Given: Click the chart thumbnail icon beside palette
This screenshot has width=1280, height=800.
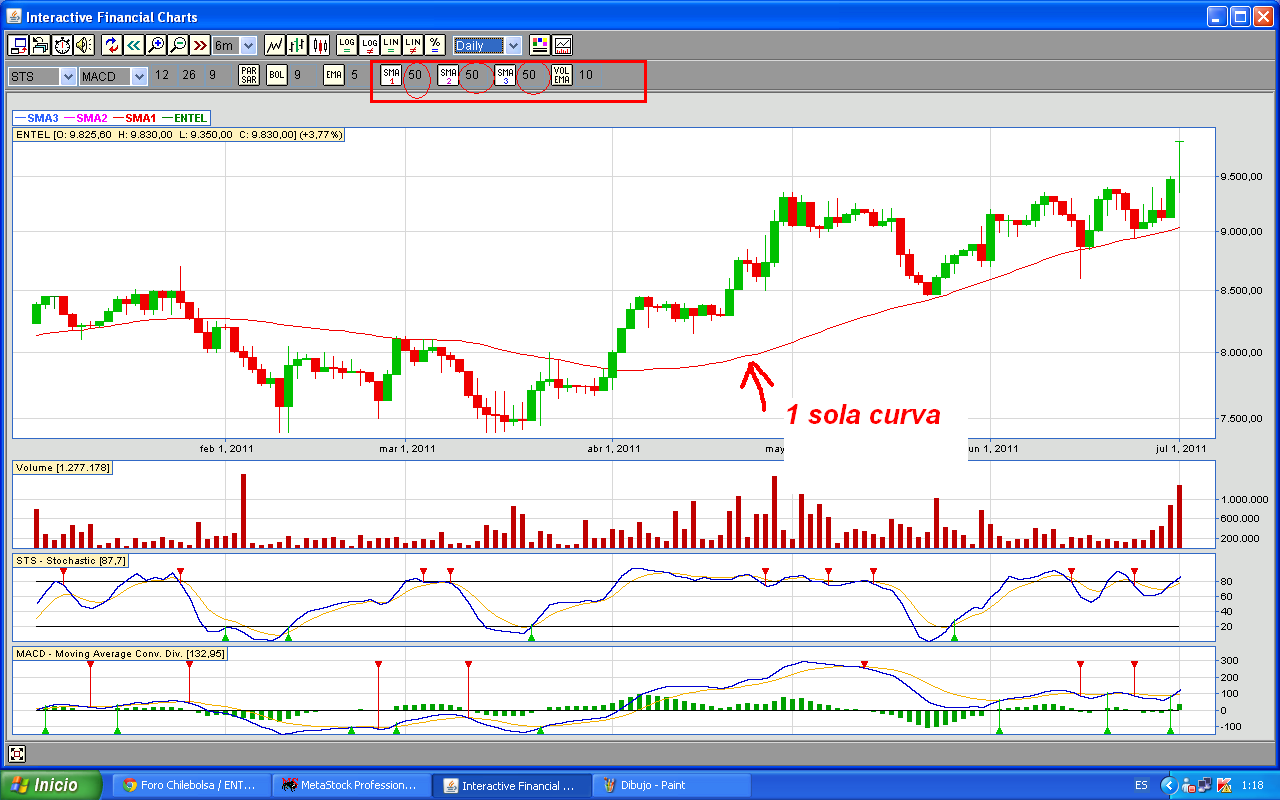Looking at the screenshot, I should [563, 45].
